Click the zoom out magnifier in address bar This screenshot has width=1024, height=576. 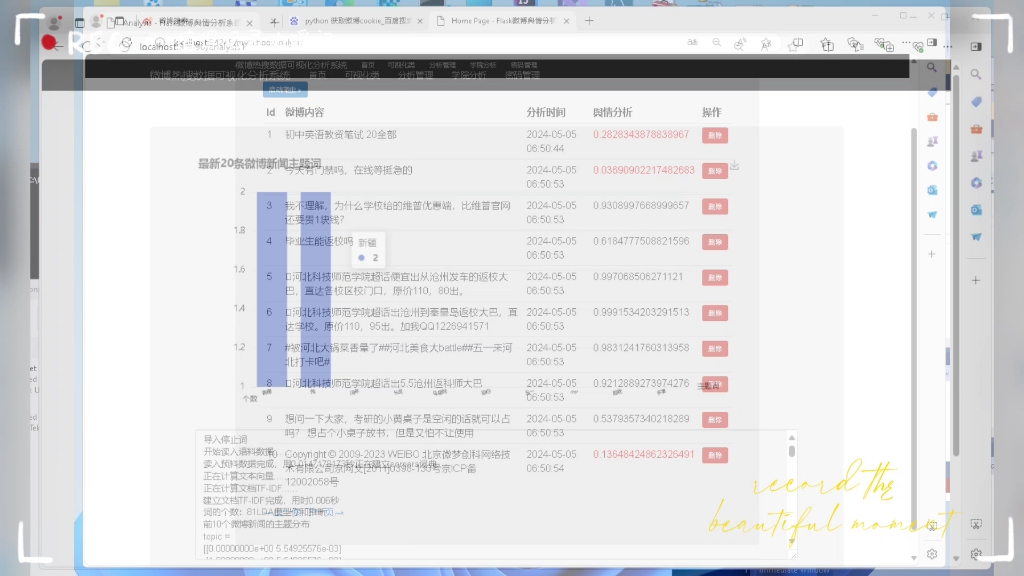pos(716,43)
